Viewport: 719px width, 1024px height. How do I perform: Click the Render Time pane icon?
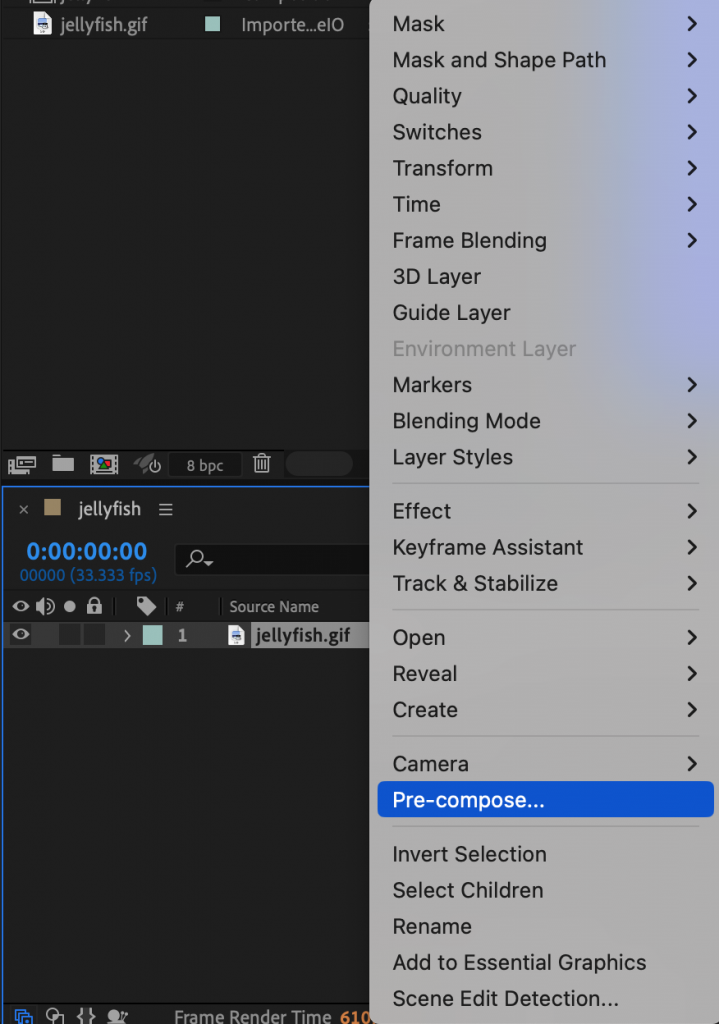(x=117, y=1016)
